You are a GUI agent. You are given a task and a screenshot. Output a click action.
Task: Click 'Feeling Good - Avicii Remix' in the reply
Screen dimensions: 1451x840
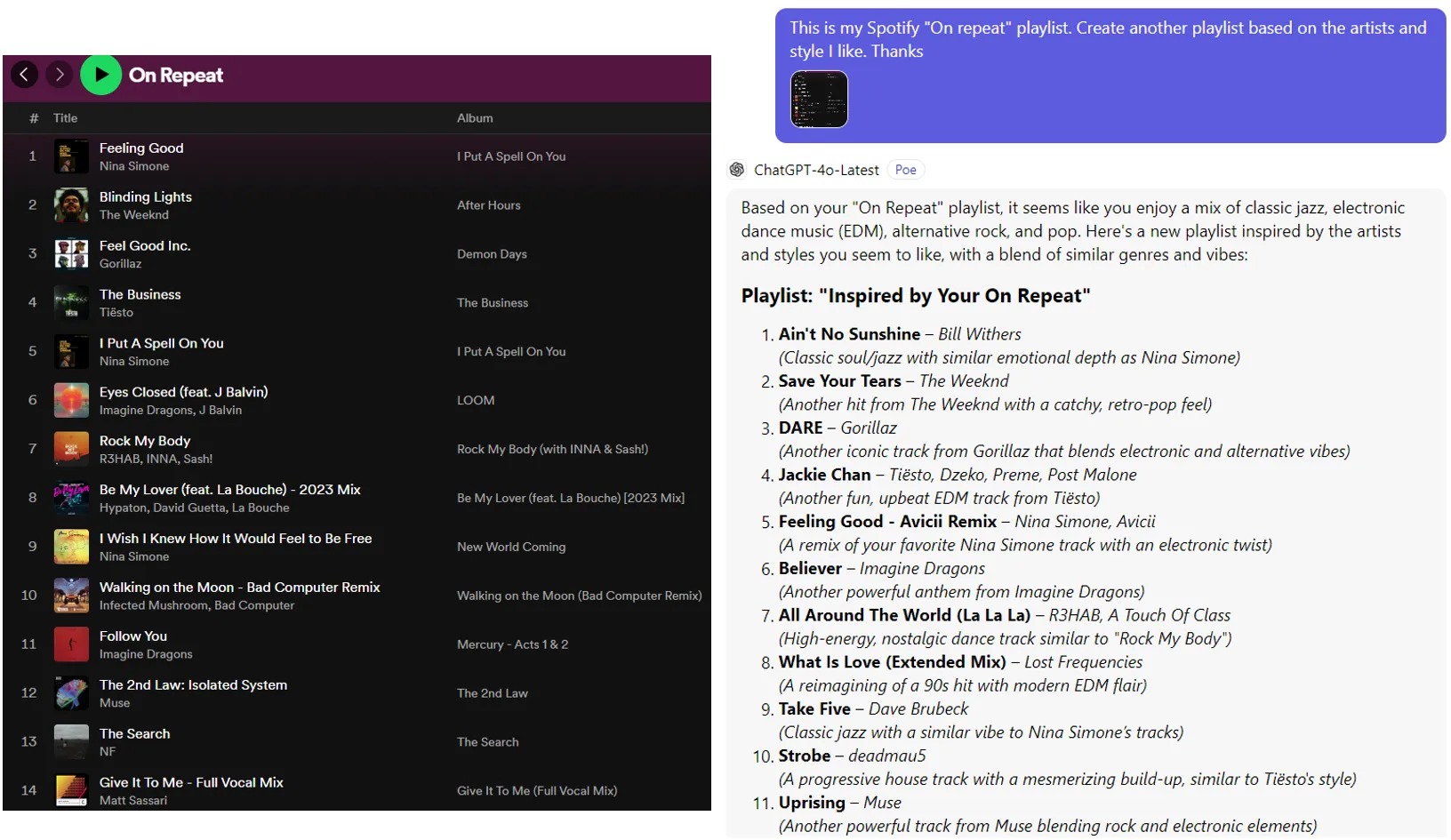click(x=887, y=522)
